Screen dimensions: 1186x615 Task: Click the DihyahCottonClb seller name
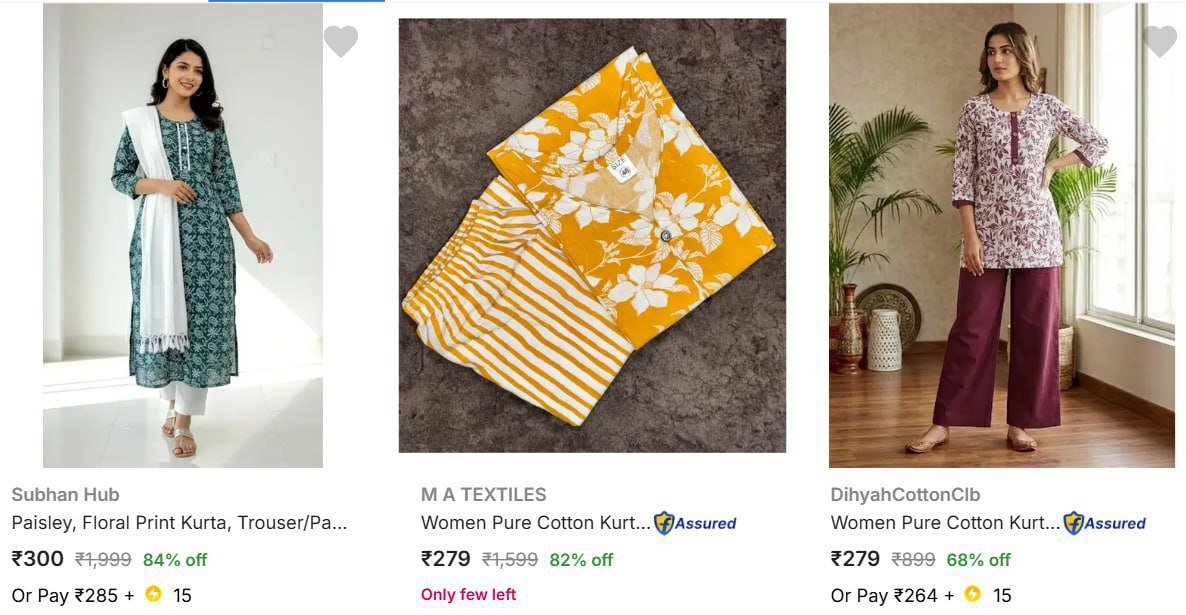[x=904, y=494]
